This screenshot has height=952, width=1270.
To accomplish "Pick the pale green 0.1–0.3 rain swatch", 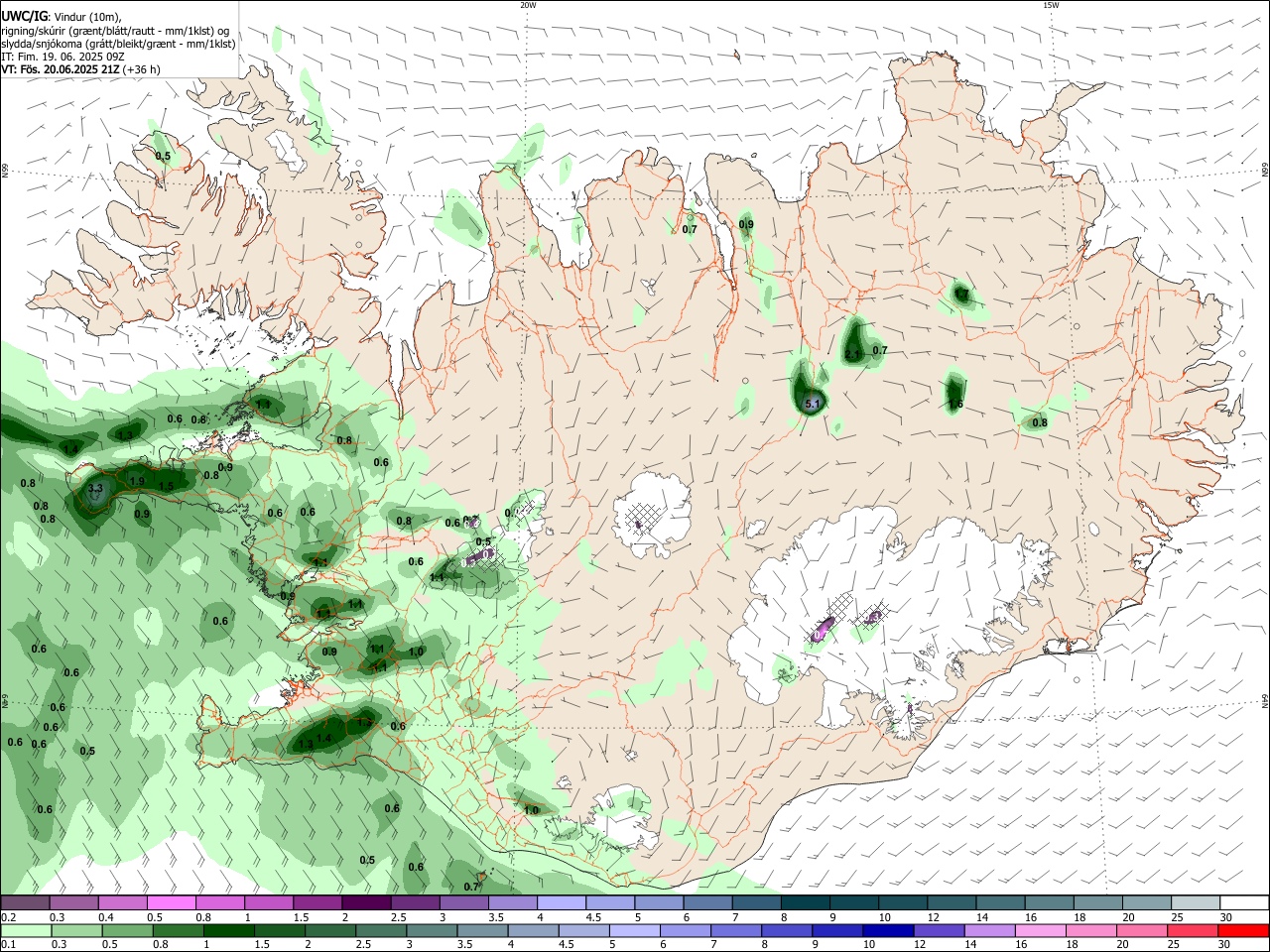I will (x=25, y=930).
